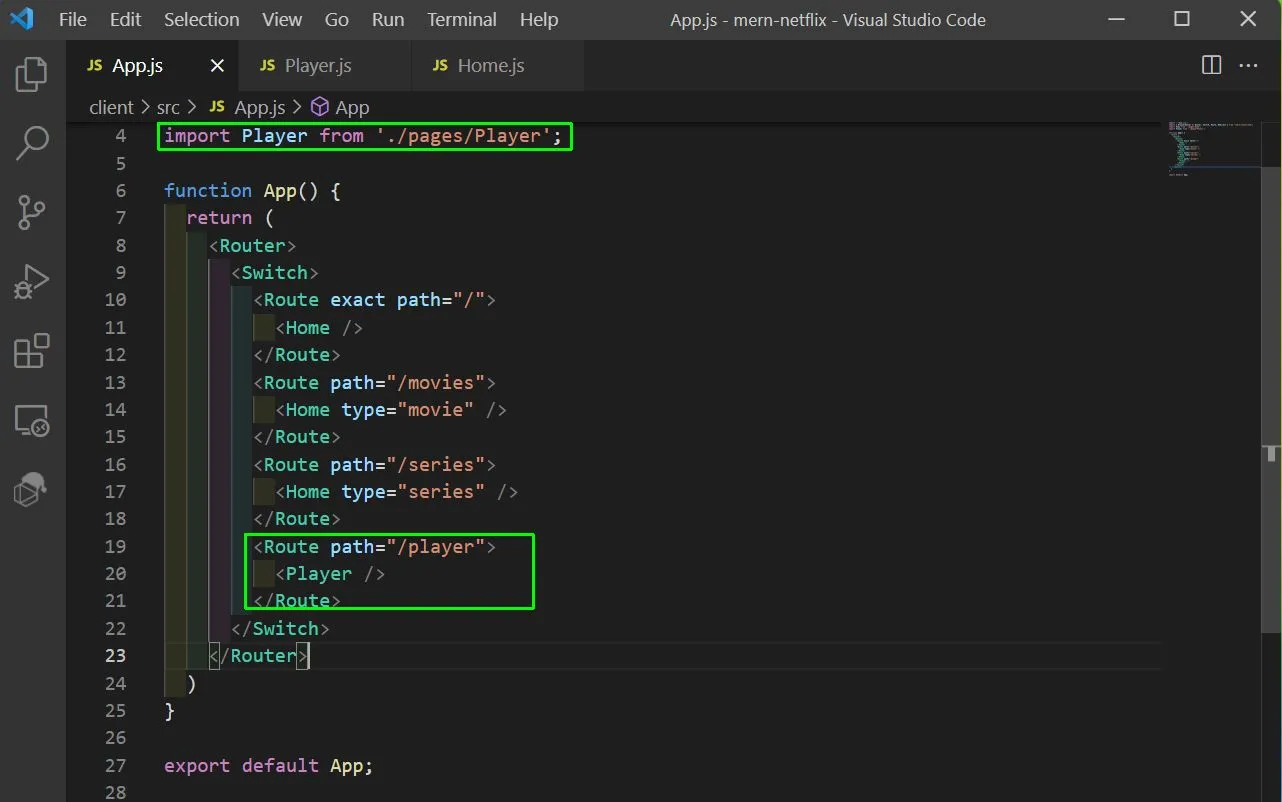Click the client breadcrumb segment
Screen dimensions: 1282x802
111,107
